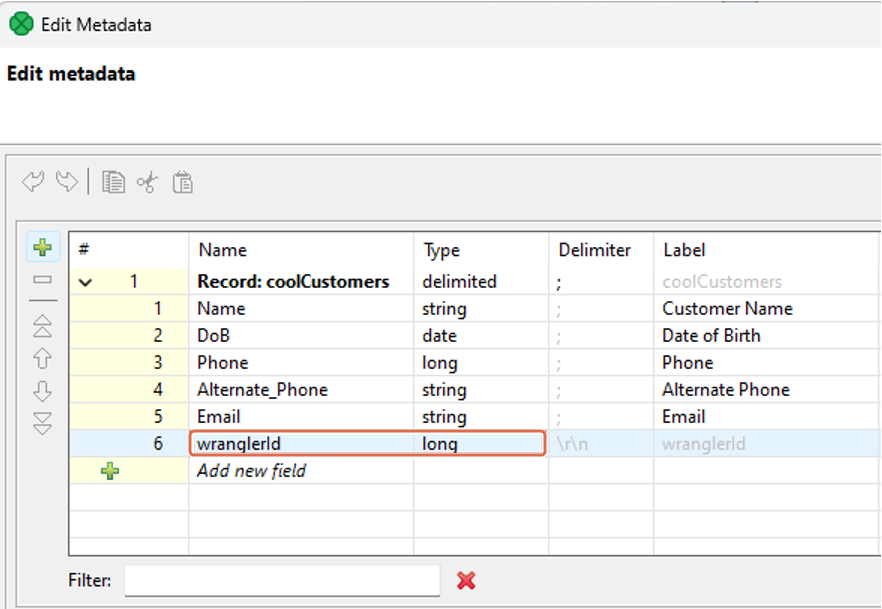Select the wranglerId name cell
The height and width of the screenshot is (609, 882).
pyautogui.click(x=300, y=444)
